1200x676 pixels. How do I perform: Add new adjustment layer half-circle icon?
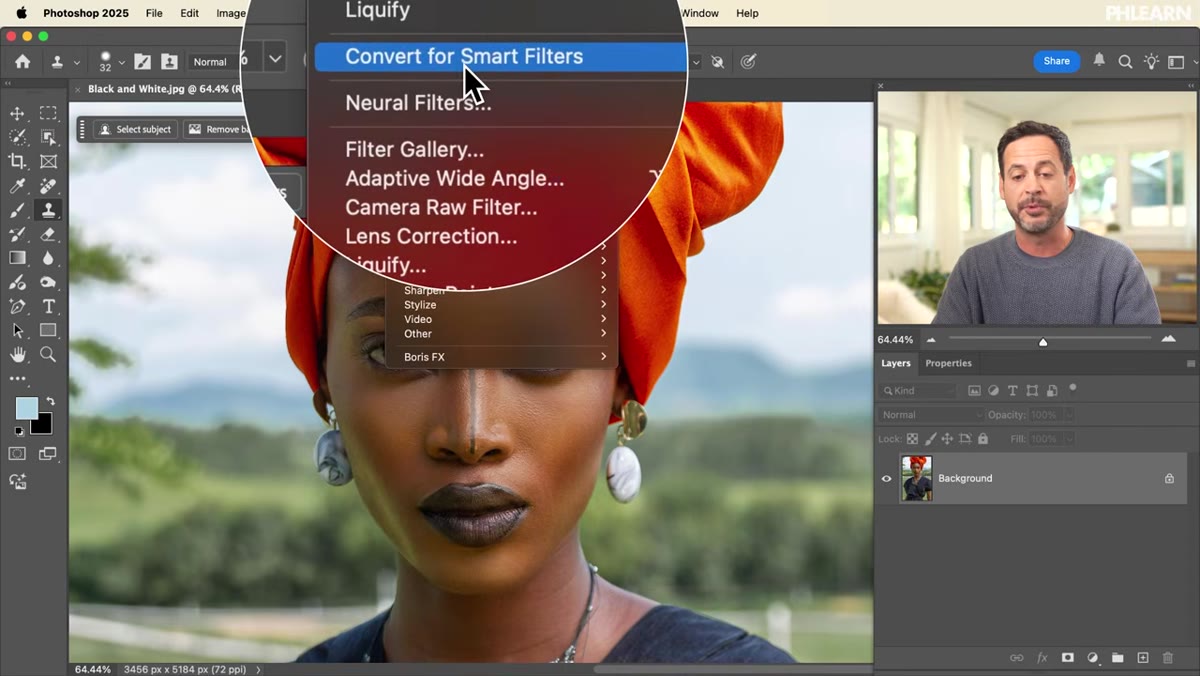(x=1093, y=657)
